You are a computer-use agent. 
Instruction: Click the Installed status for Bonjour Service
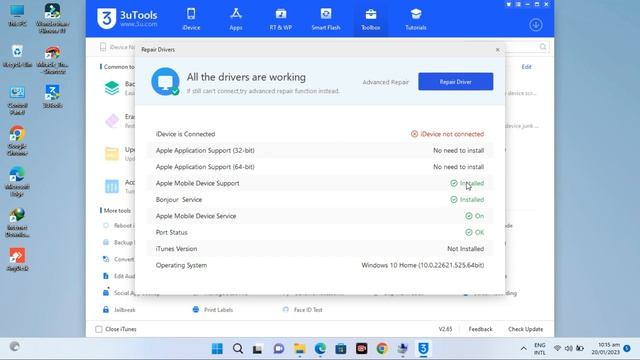point(467,199)
